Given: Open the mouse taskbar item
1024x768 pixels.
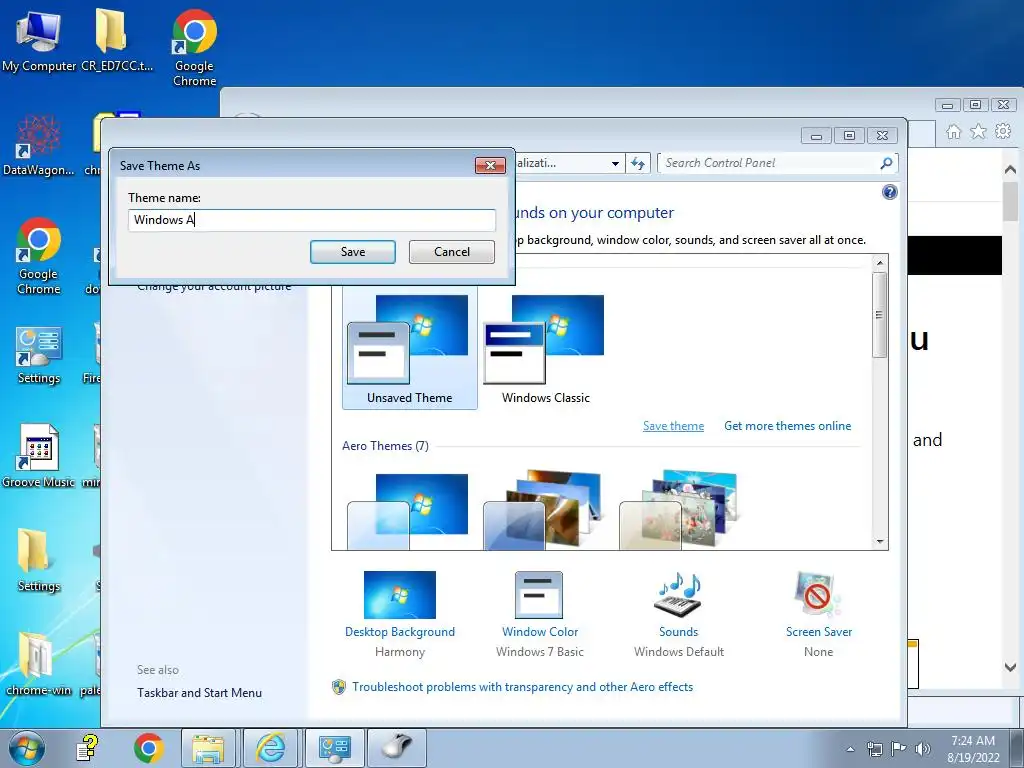Looking at the screenshot, I should pyautogui.click(x=397, y=748).
